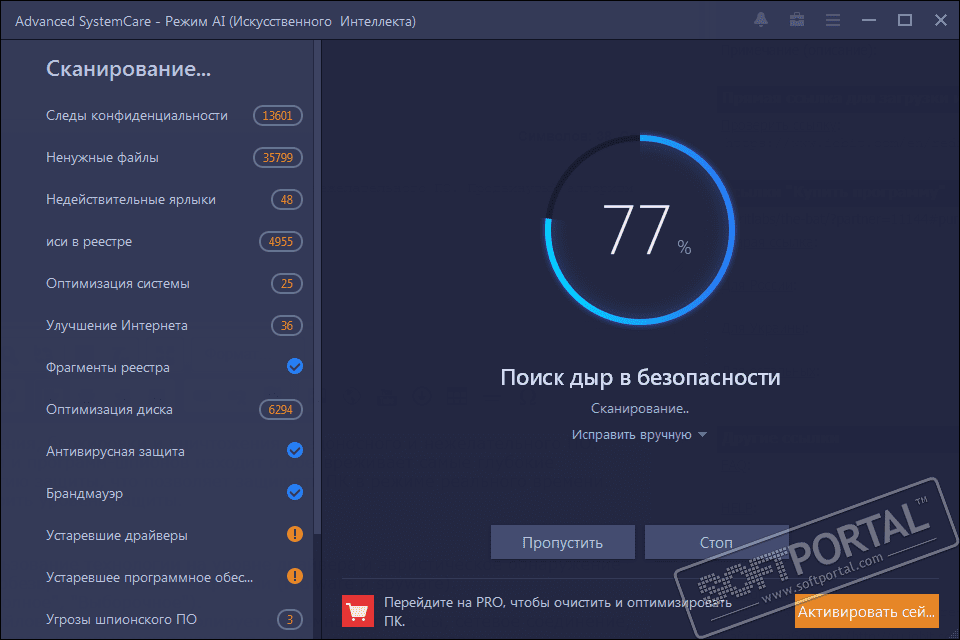This screenshot has height=640, width=960.
Task: Select Брандмауэр item
Action: tap(84, 494)
